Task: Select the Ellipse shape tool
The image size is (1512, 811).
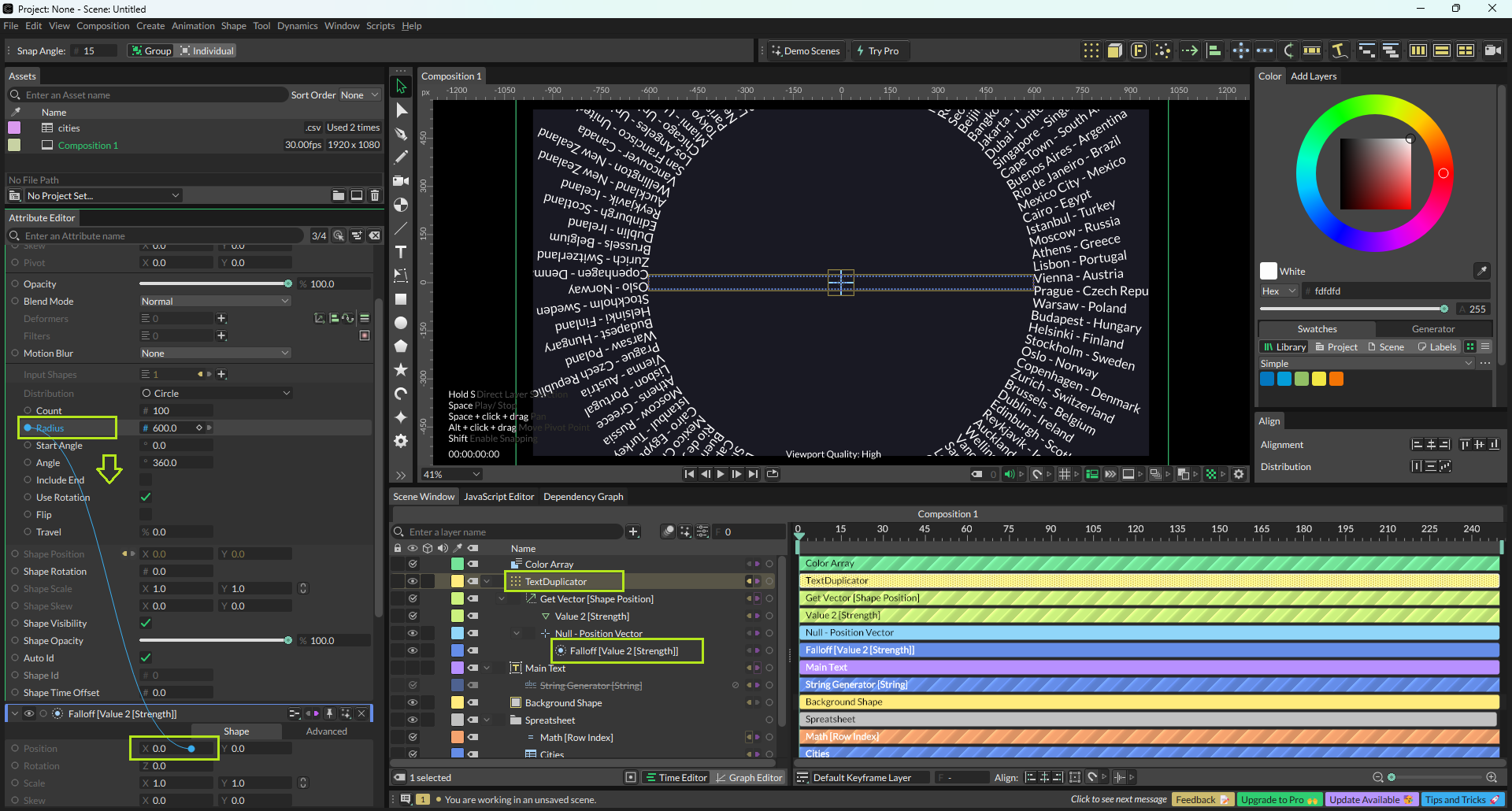Action: [x=401, y=323]
